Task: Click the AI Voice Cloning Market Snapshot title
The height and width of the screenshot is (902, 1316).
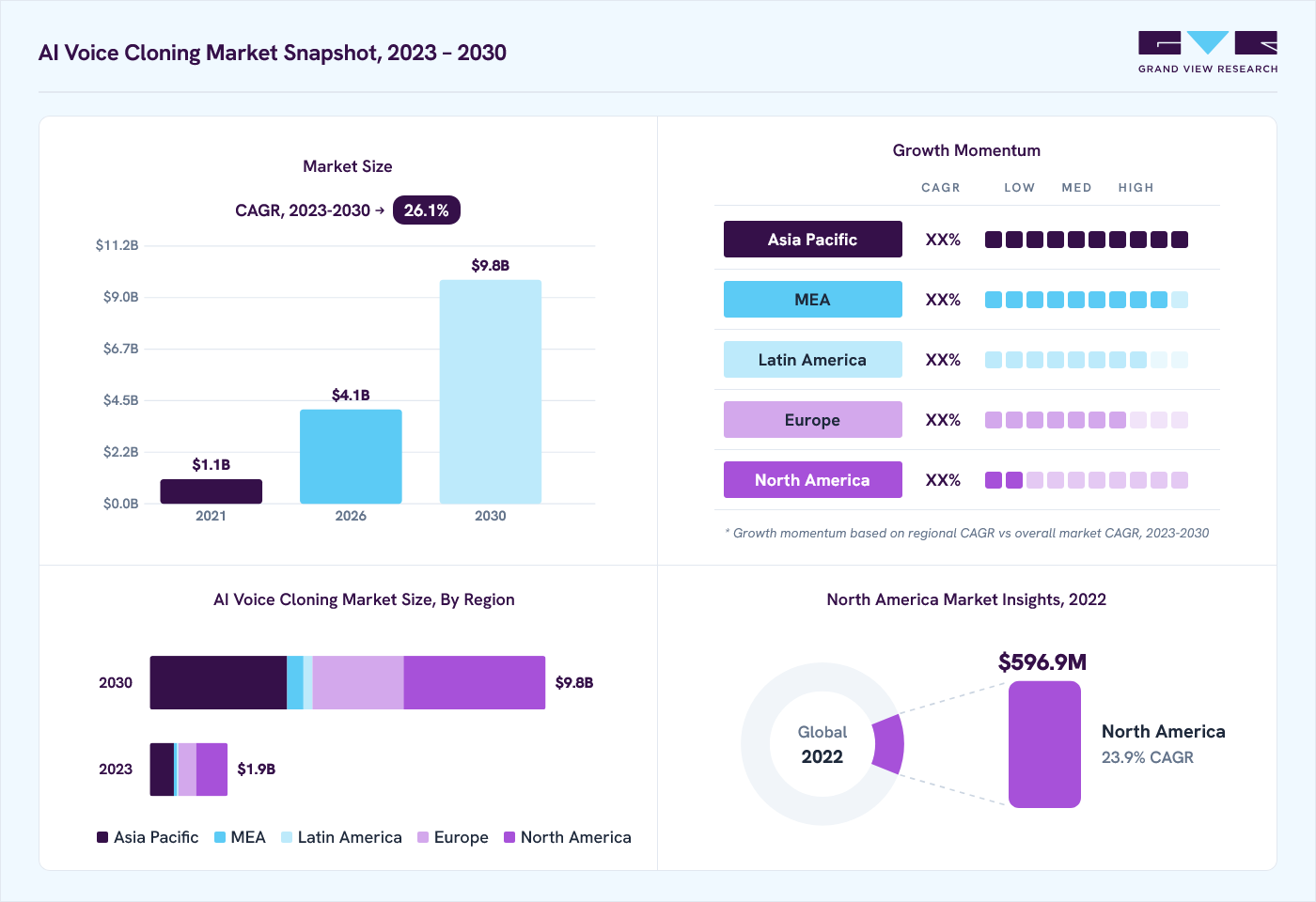Action: pyautogui.click(x=273, y=53)
